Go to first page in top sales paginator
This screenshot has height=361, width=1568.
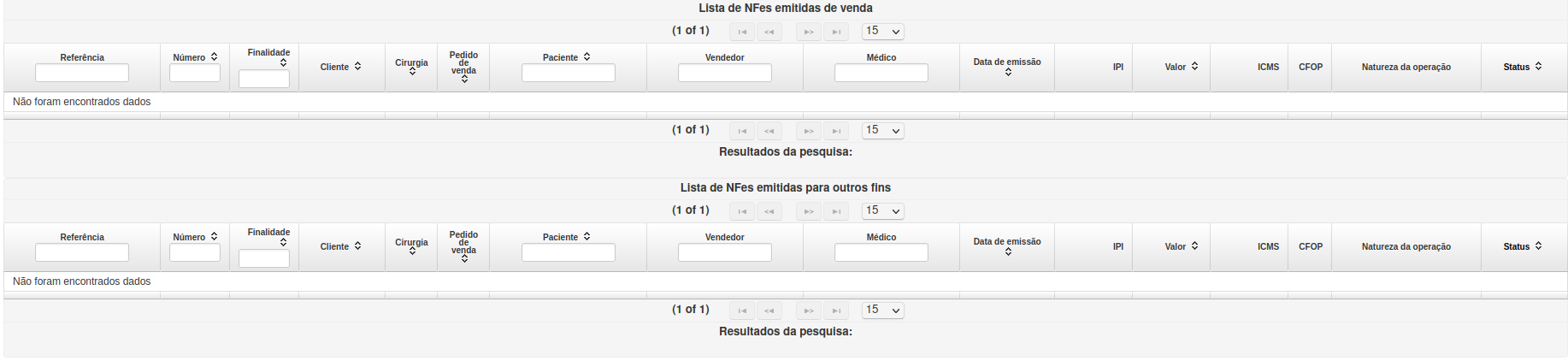pos(742,32)
